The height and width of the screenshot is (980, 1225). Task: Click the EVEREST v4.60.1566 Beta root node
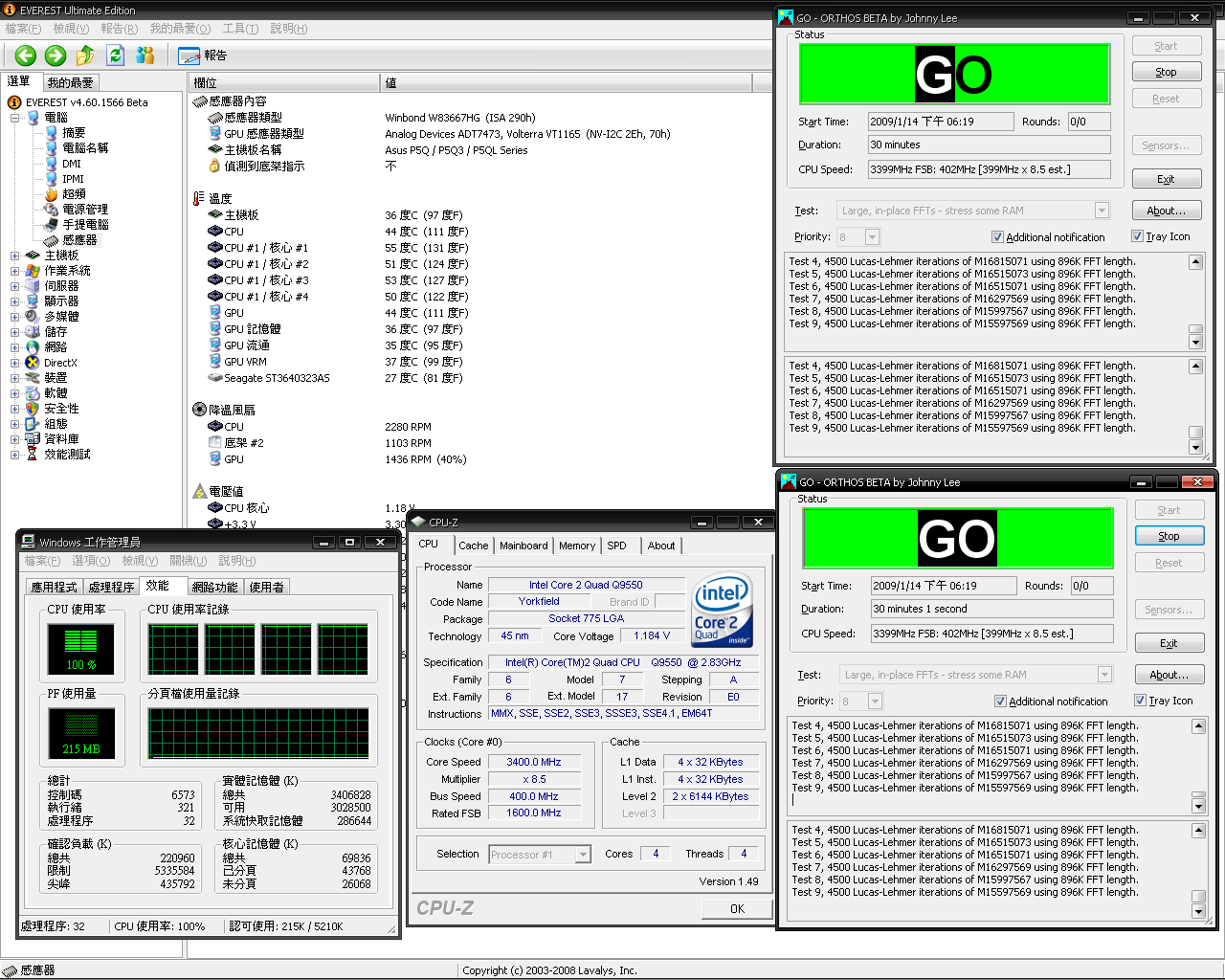[86, 102]
